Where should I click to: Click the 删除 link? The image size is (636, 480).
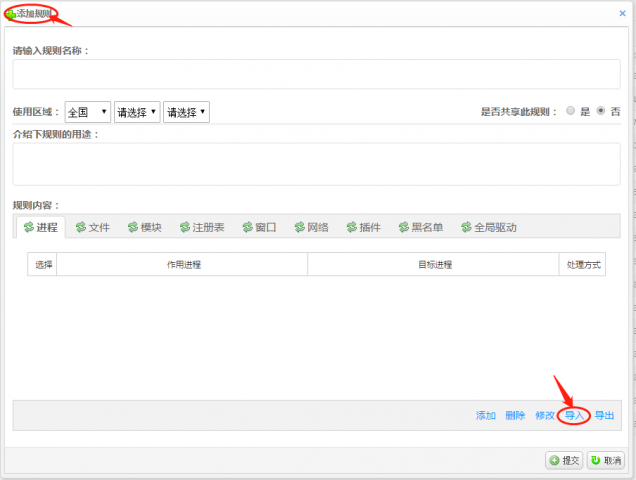(x=515, y=416)
